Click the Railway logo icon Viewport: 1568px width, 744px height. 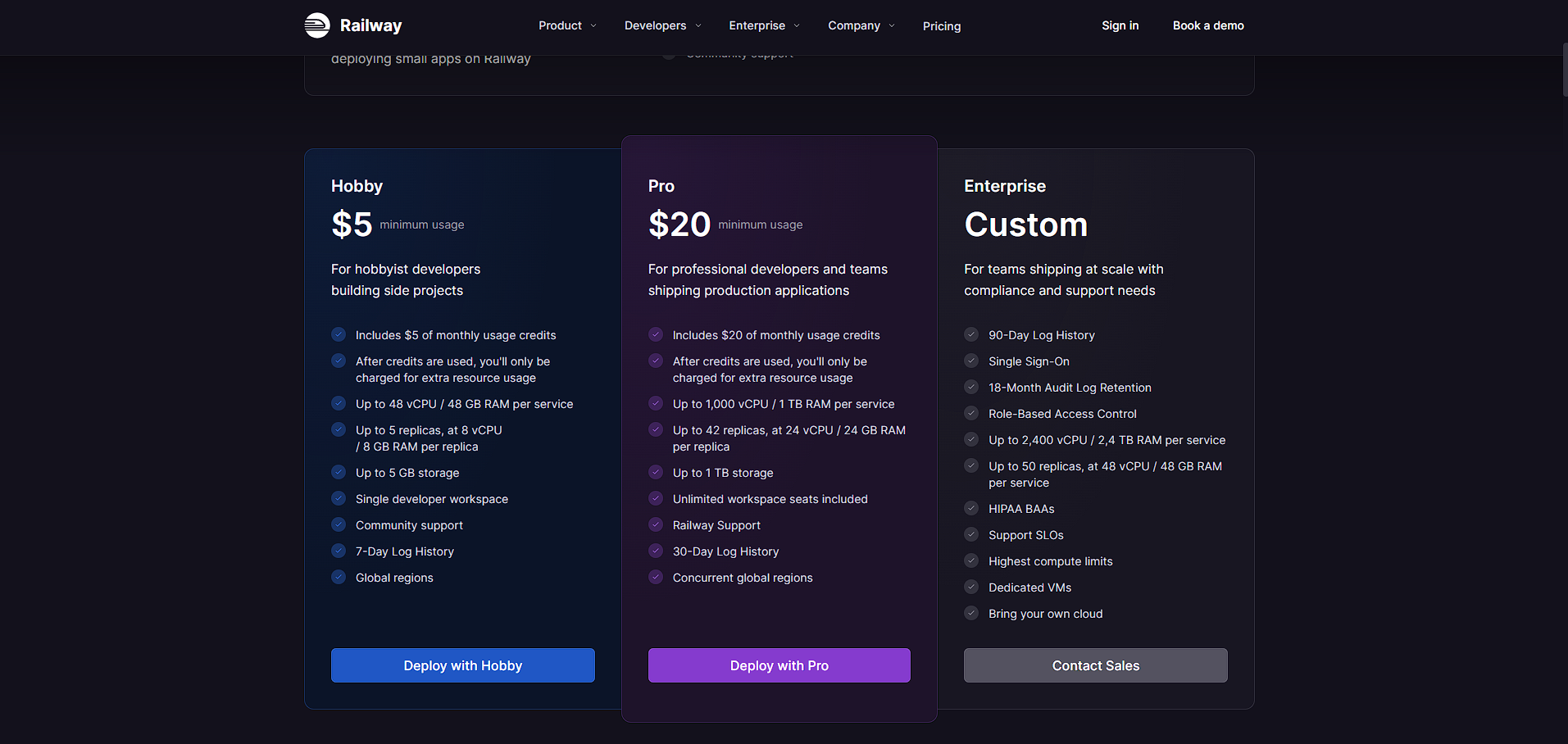point(317,25)
